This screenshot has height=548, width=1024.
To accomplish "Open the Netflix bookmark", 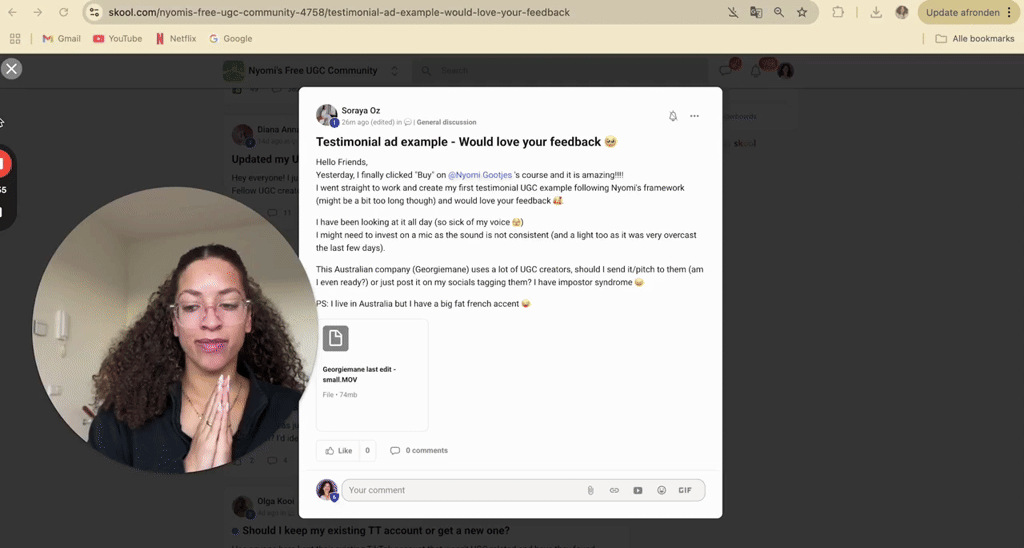I will click(176, 39).
